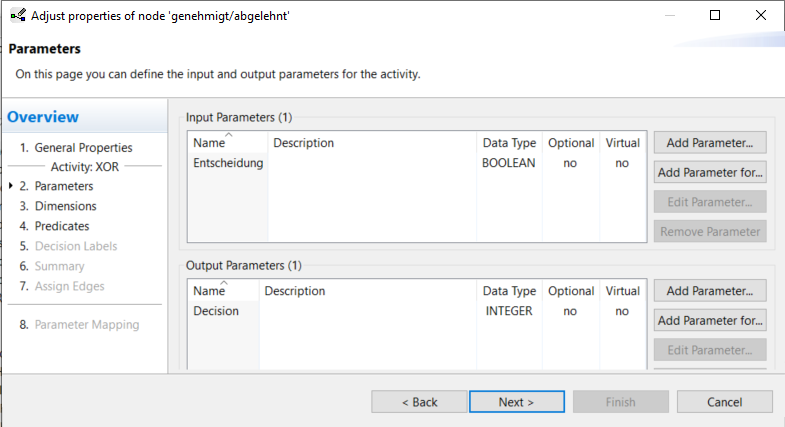Click the arrow marker beside Parameters step
This screenshot has width=785, height=427.
click(11, 186)
